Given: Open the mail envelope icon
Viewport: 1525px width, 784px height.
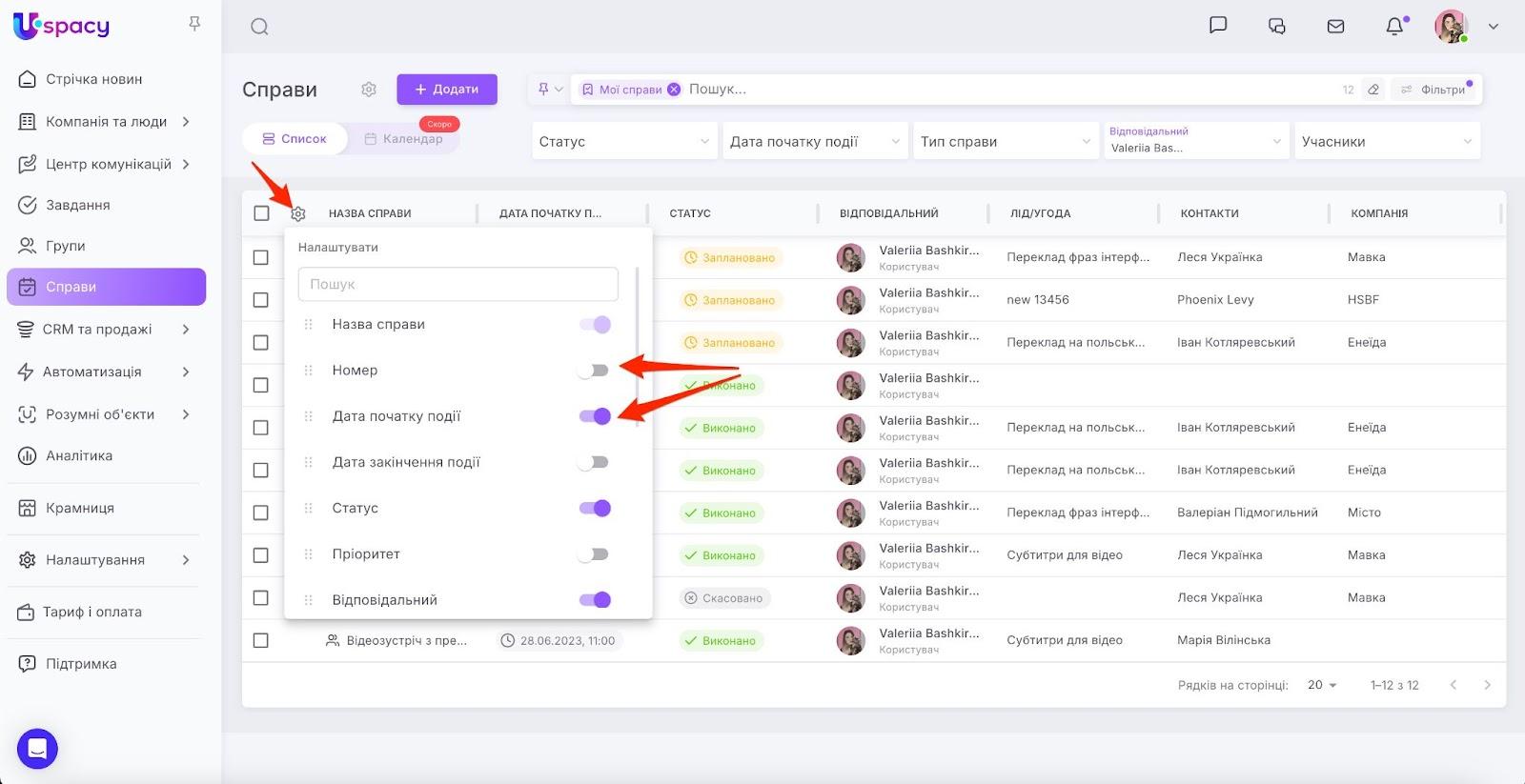Looking at the screenshot, I should (x=1335, y=27).
